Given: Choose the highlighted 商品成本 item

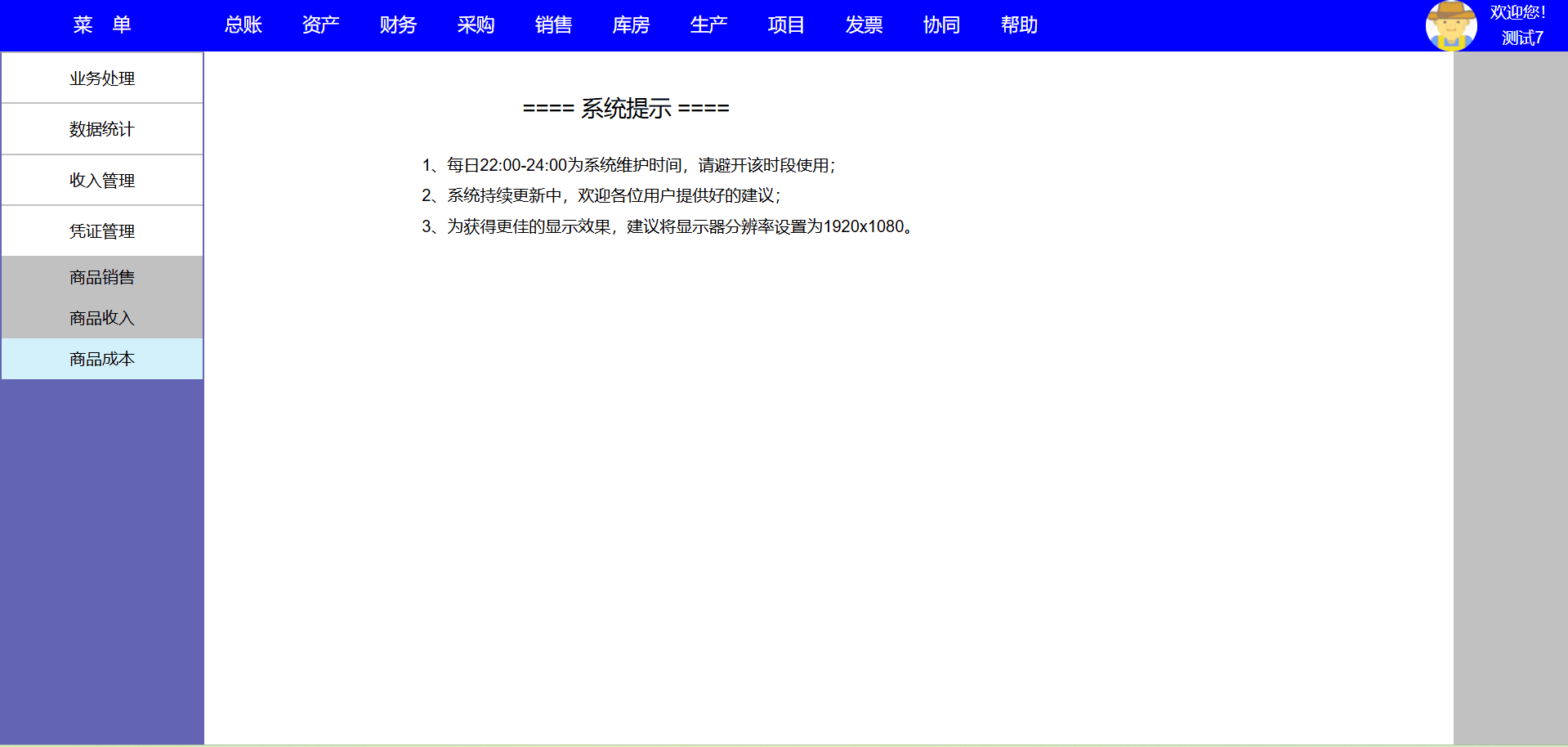Looking at the screenshot, I should click(102, 359).
